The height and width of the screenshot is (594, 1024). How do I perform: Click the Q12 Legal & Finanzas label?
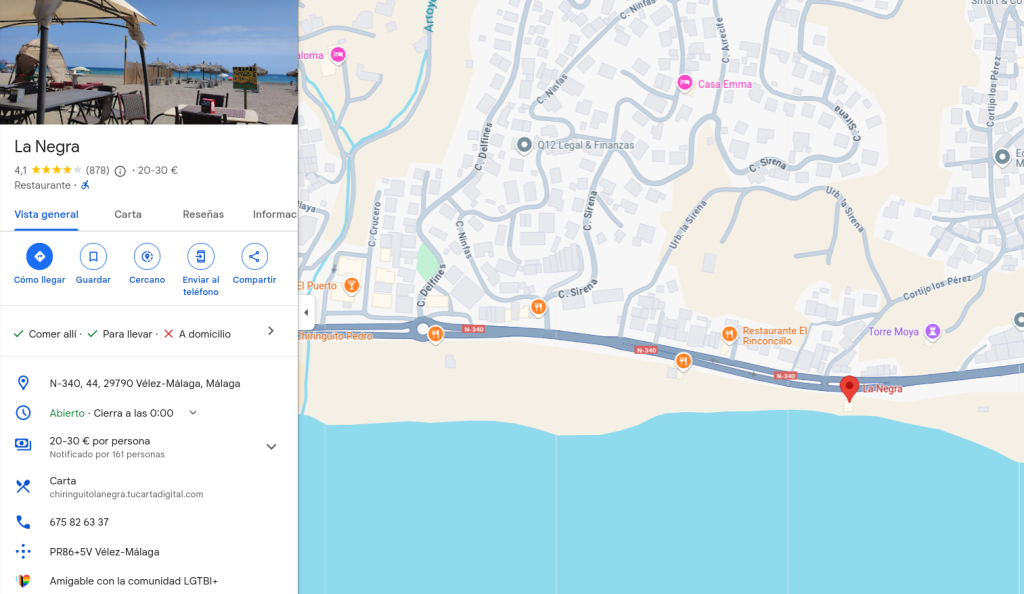[586, 145]
